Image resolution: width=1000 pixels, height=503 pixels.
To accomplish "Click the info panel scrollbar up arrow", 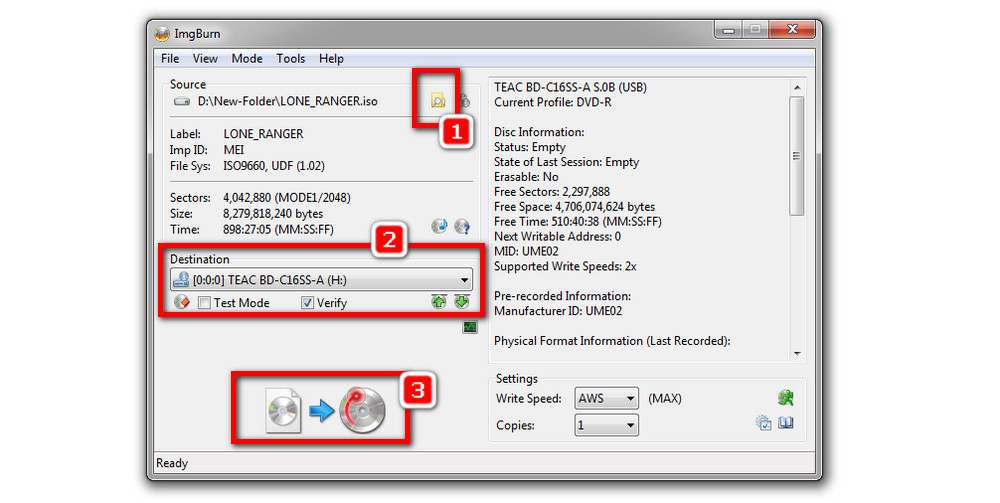I will (797, 87).
